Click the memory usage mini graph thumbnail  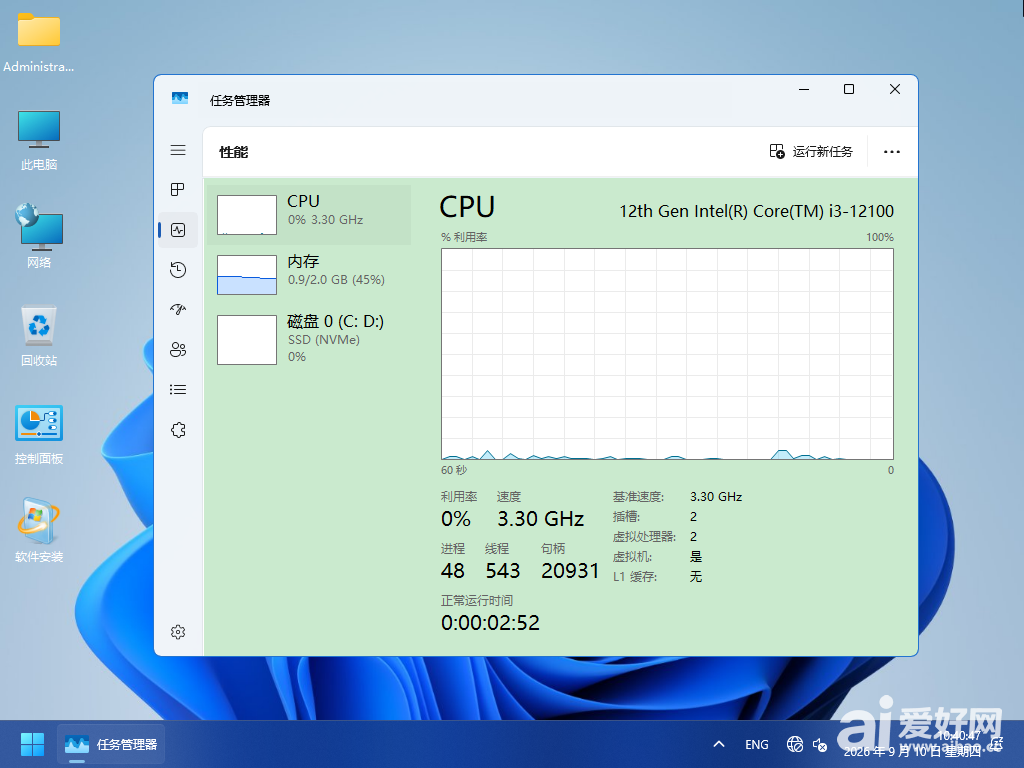[247, 275]
